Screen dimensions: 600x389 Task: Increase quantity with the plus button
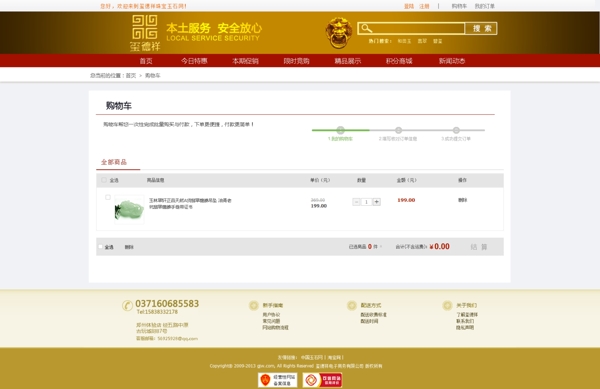(x=377, y=202)
